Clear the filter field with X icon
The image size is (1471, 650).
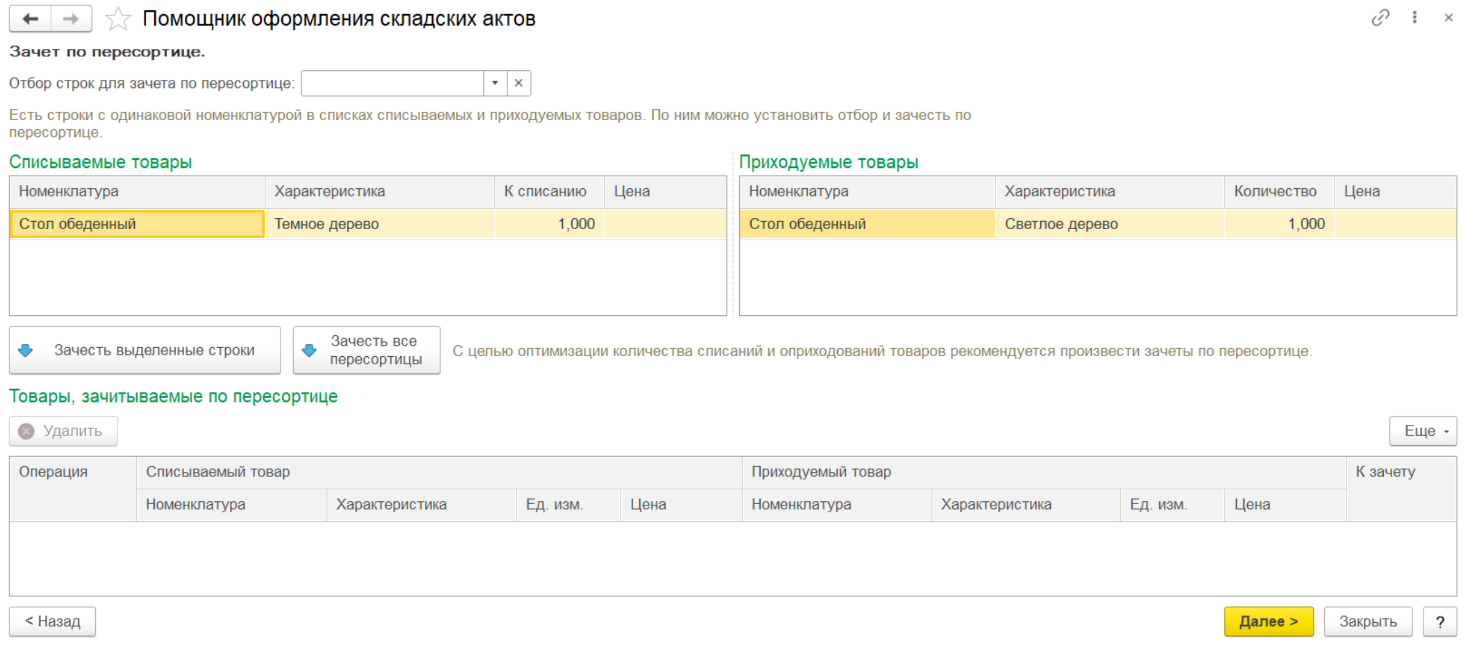coord(519,83)
